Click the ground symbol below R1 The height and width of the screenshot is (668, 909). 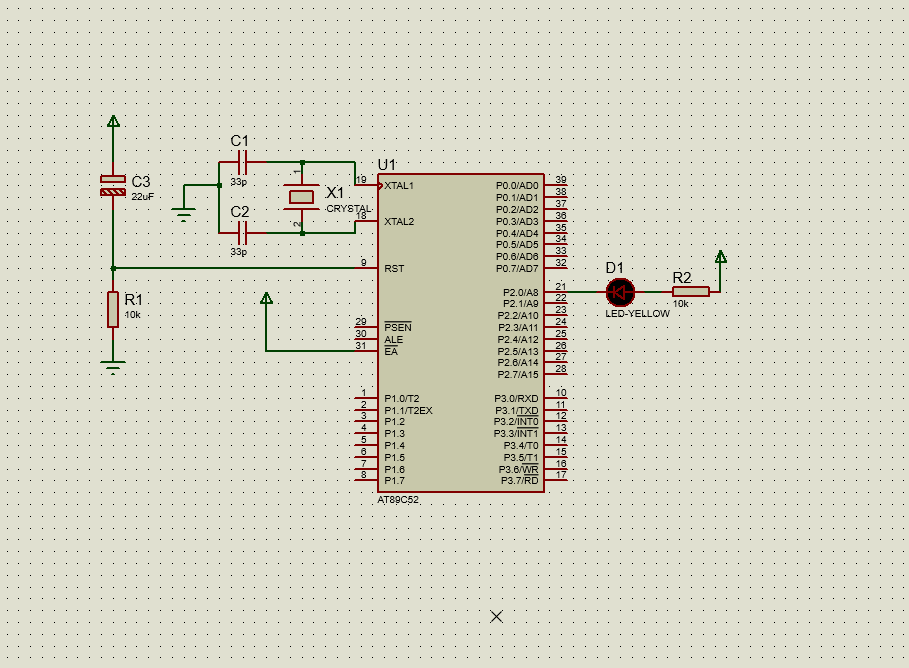pos(113,368)
